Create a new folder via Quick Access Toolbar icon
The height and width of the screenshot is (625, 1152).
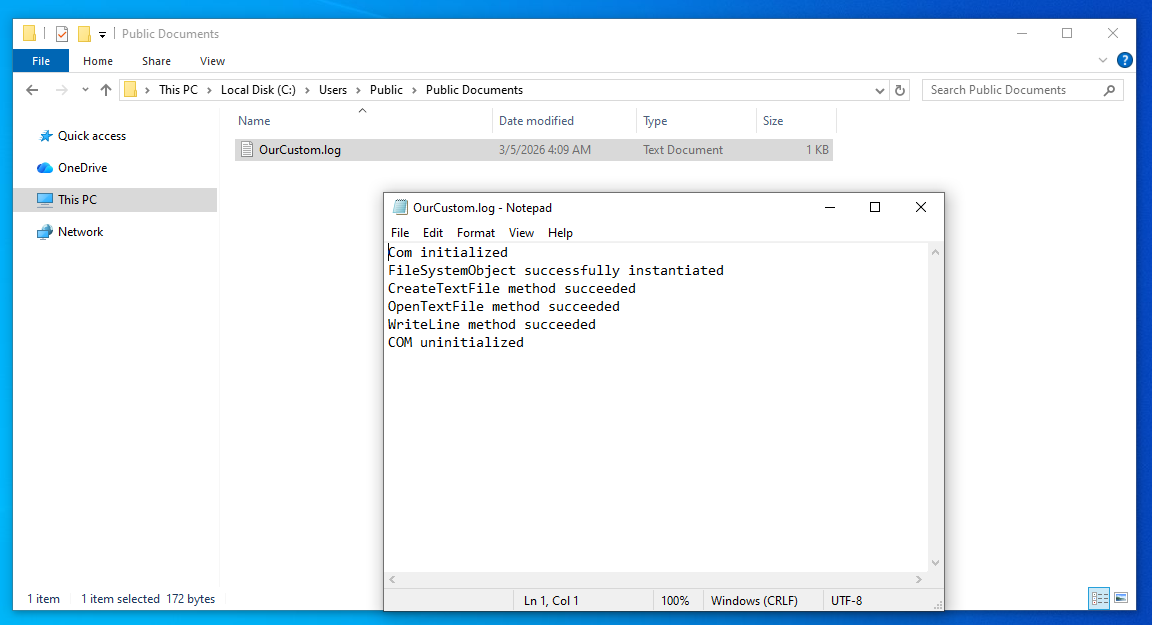(85, 33)
